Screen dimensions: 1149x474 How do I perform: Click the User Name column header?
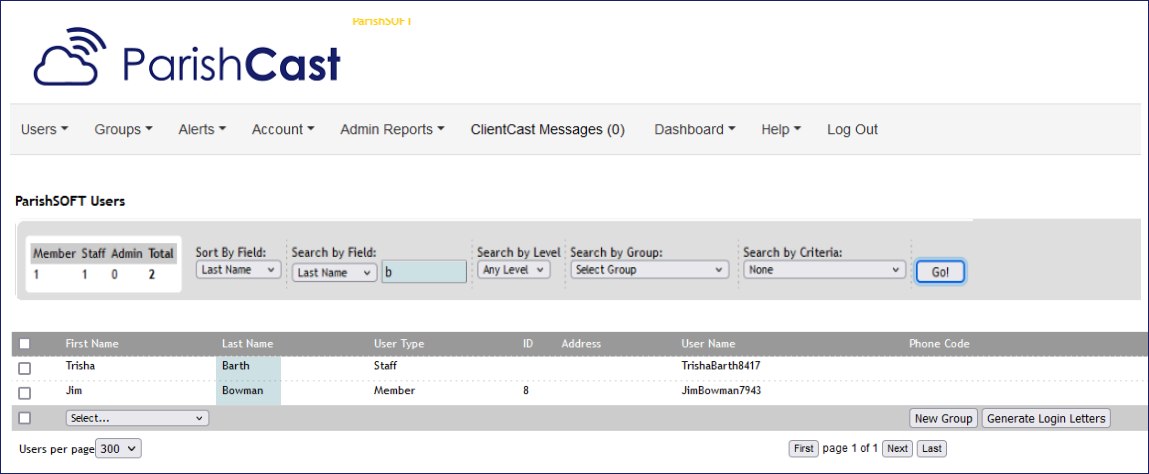coord(709,344)
